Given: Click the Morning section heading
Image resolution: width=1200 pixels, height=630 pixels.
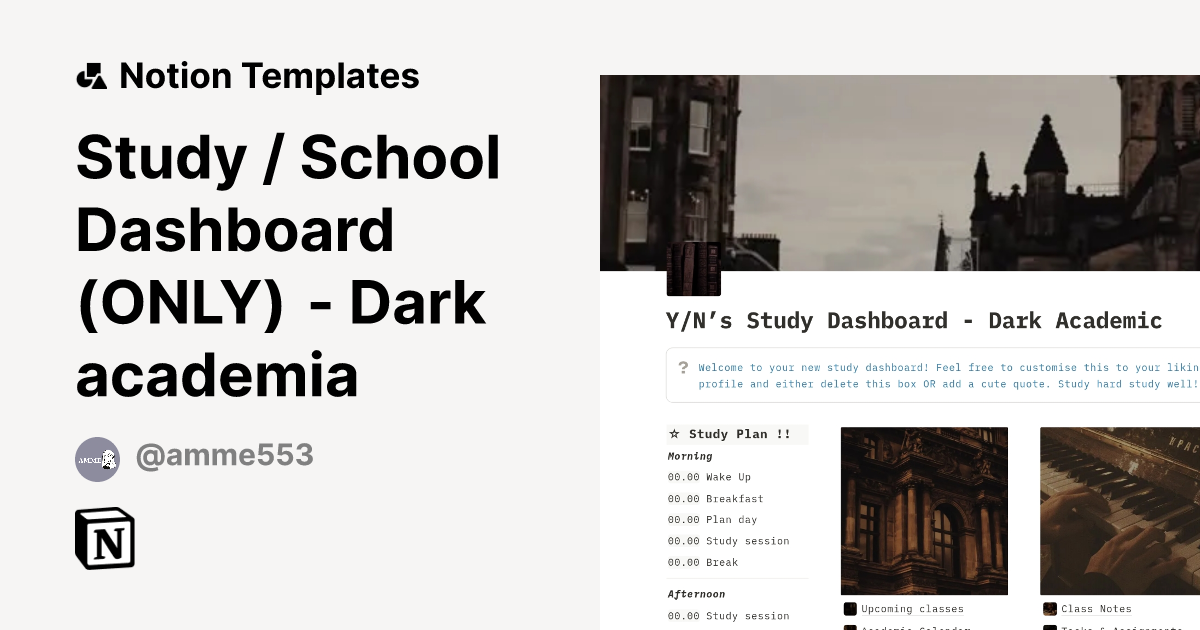Looking at the screenshot, I should (690, 456).
